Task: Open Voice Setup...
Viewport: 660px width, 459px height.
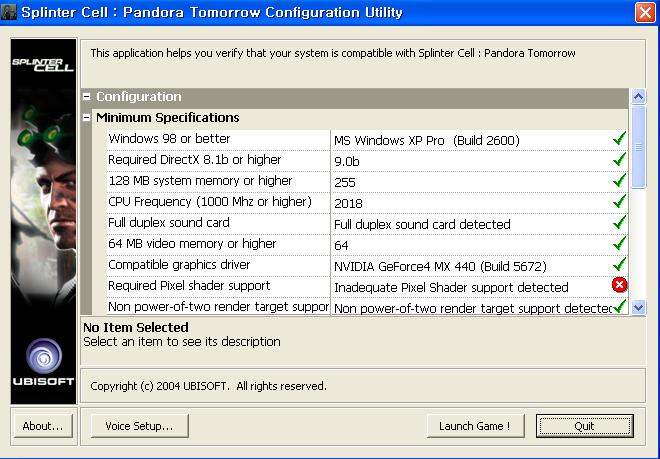Action: coord(139,426)
